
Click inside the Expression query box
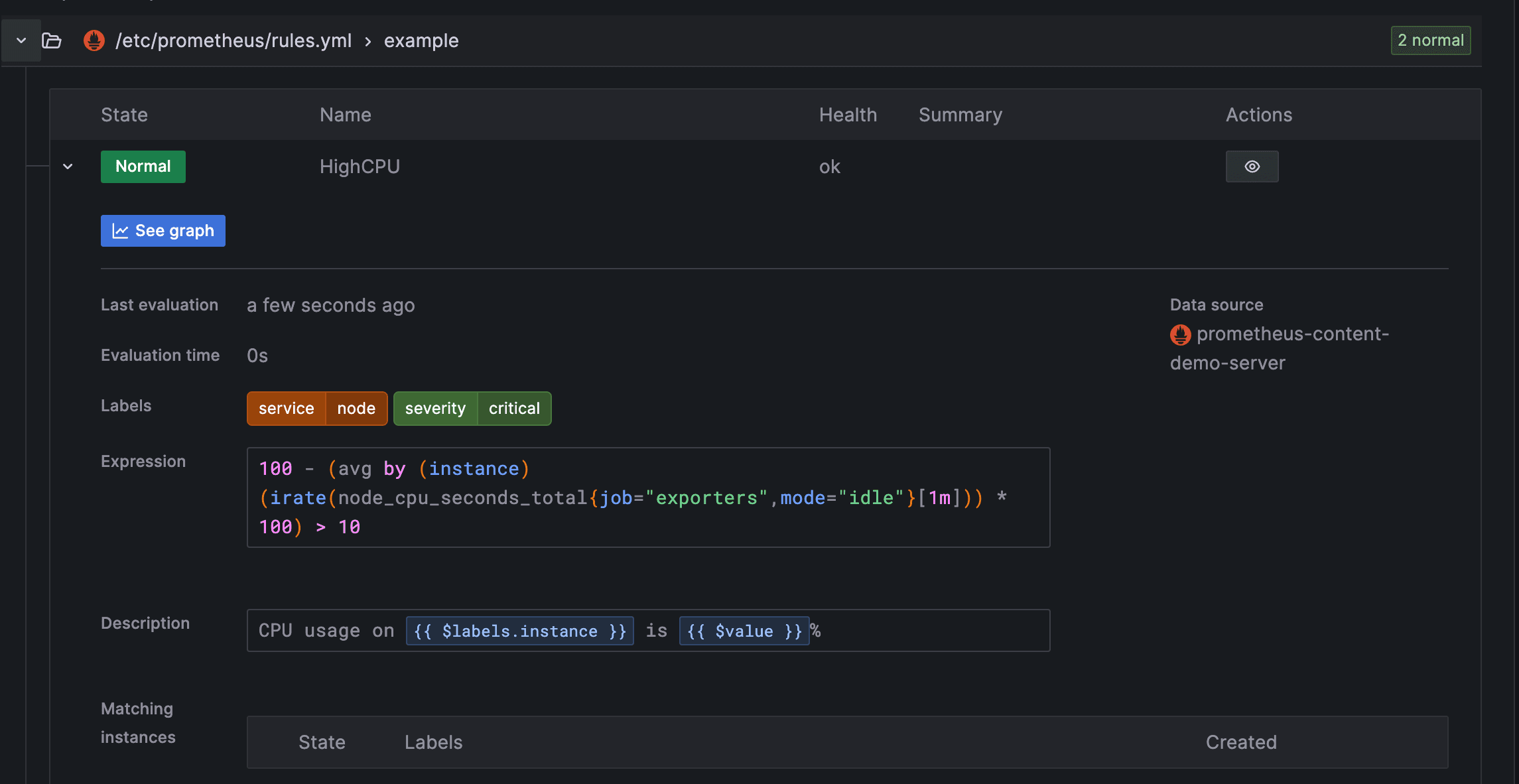click(x=648, y=497)
